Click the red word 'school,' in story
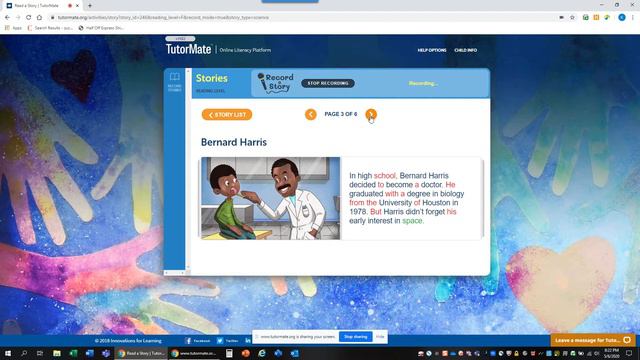This screenshot has width=640, height=360. click(385, 176)
